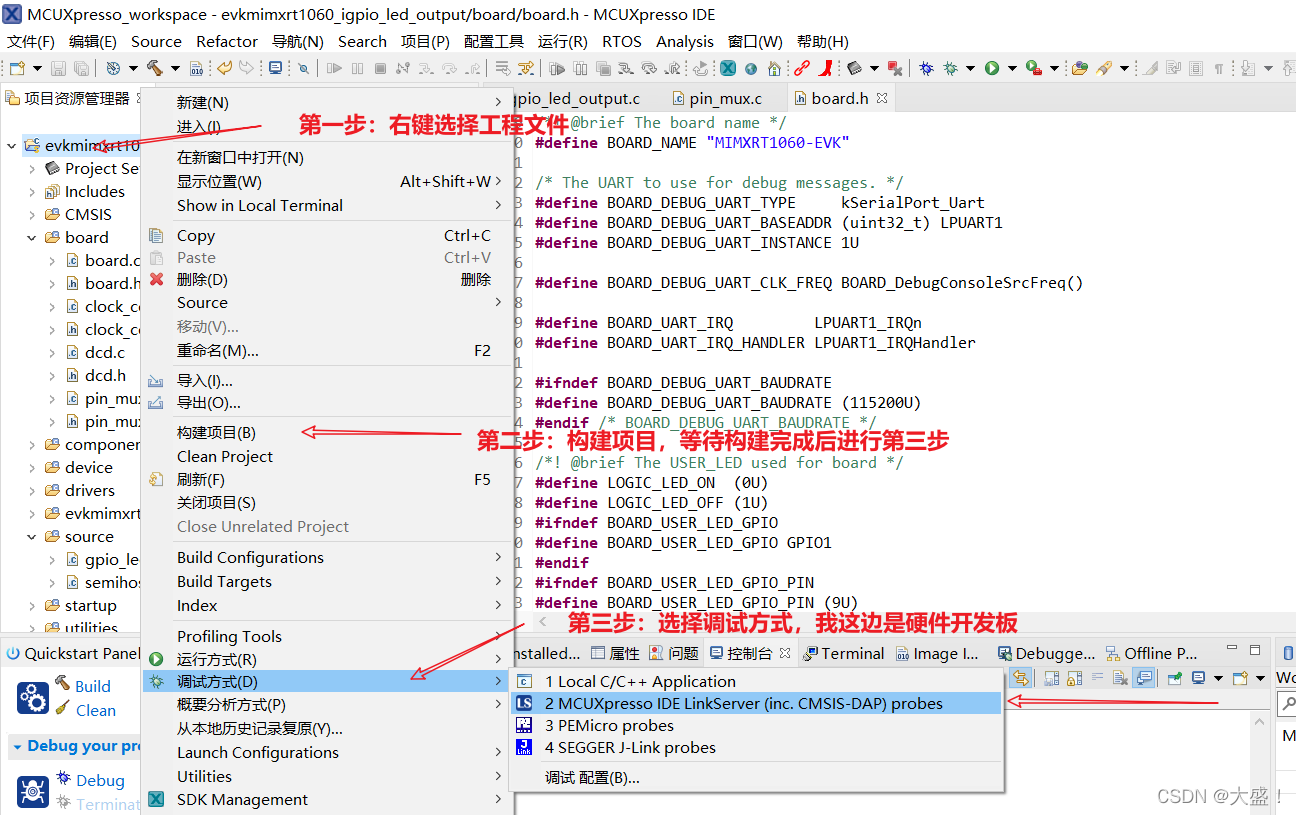Click the Resume debug toolbar icon
This screenshot has height=815, width=1296.
coord(334,68)
